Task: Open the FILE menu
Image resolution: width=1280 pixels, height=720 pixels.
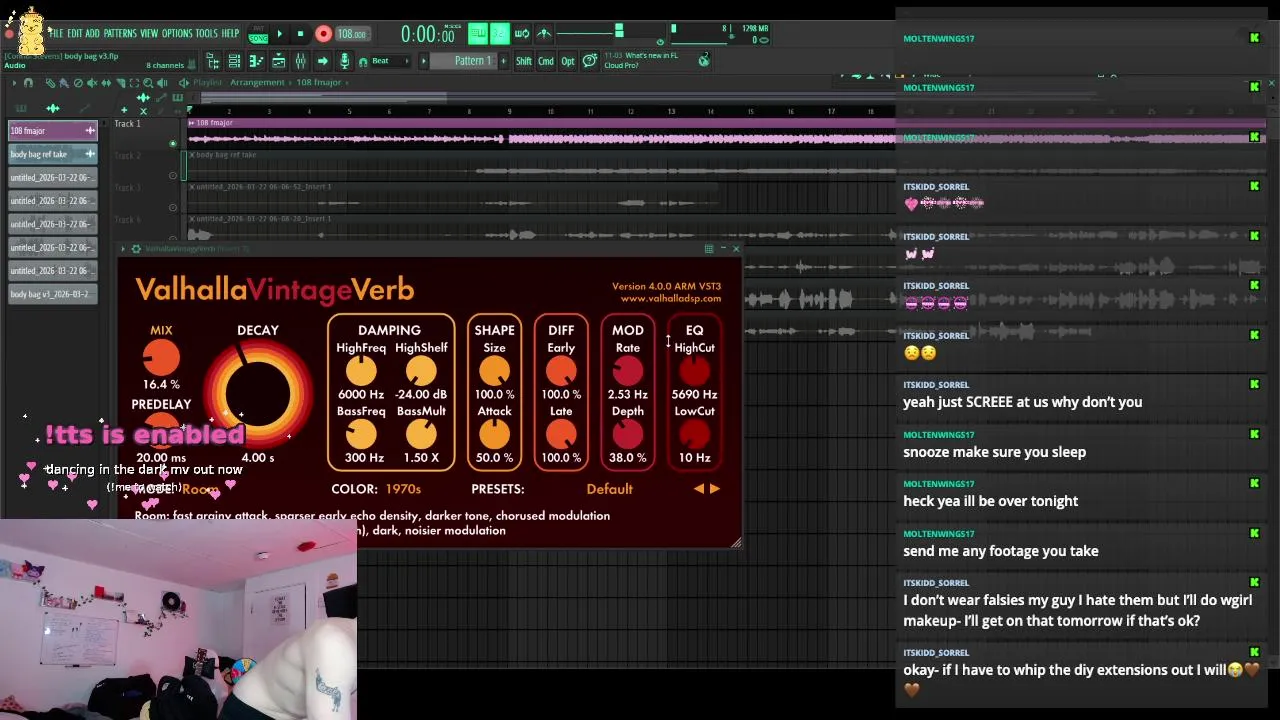Action: click(x=56, y=33)
